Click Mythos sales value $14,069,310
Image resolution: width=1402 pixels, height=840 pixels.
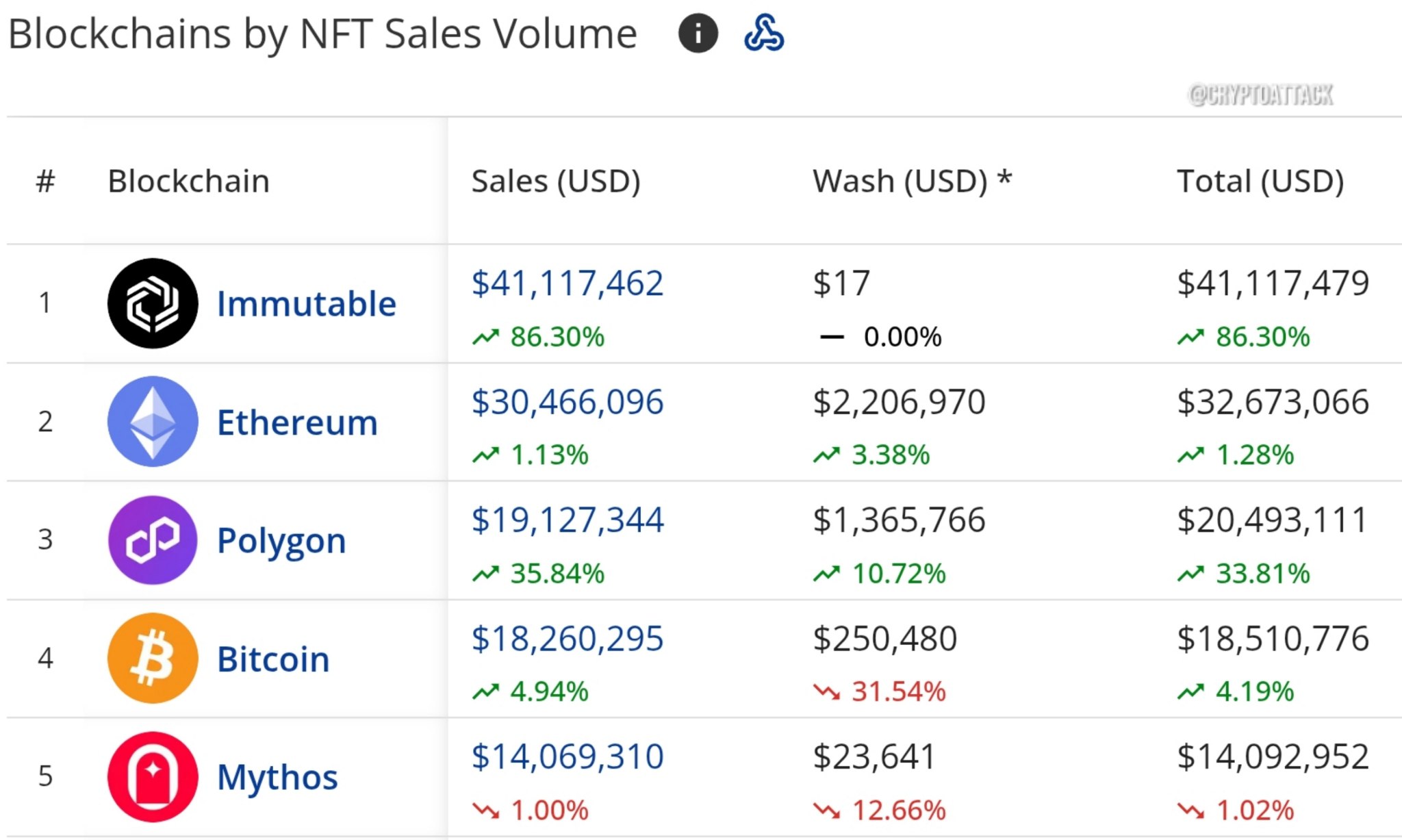pos(568,757)
